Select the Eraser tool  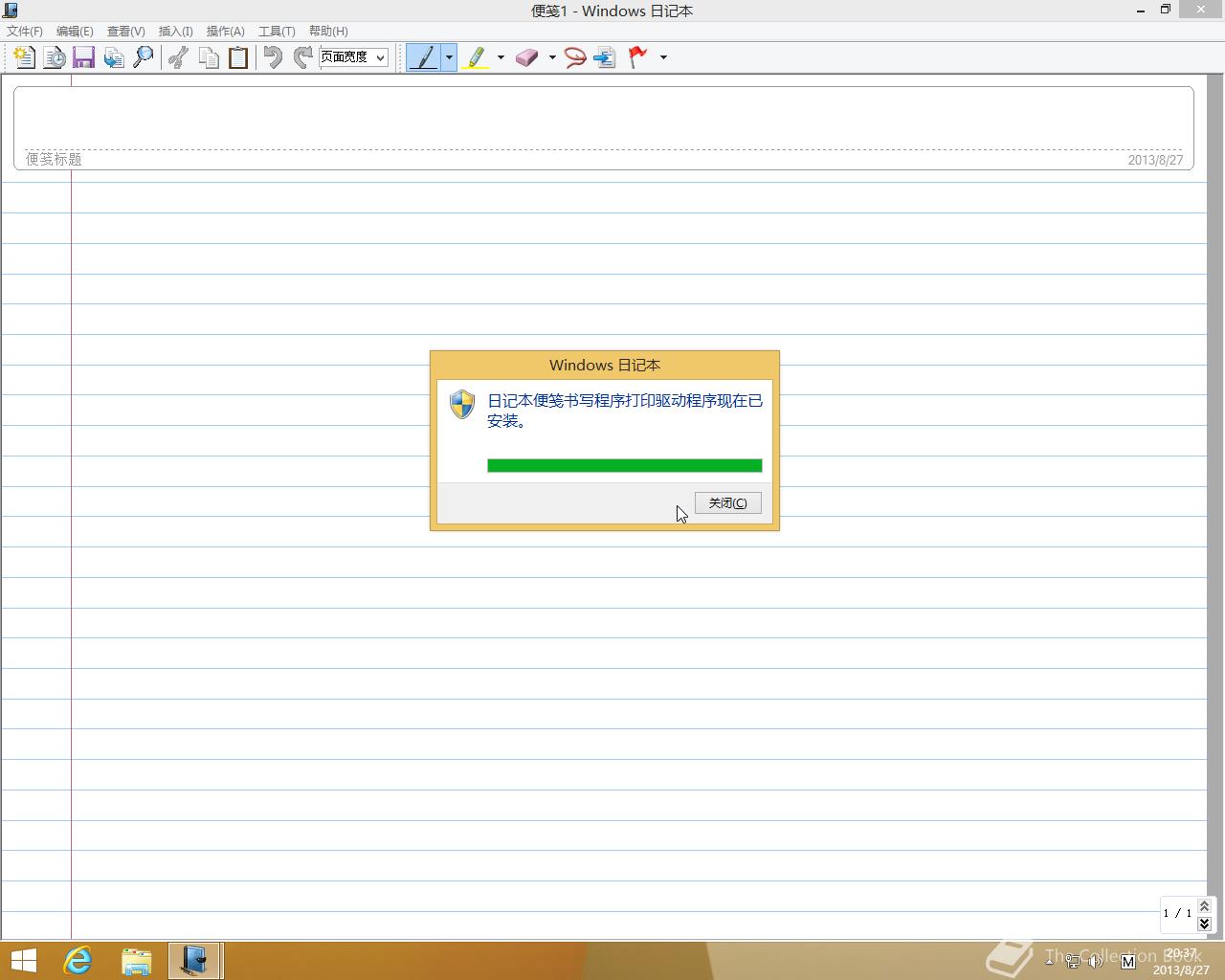(x=527, y=57)
